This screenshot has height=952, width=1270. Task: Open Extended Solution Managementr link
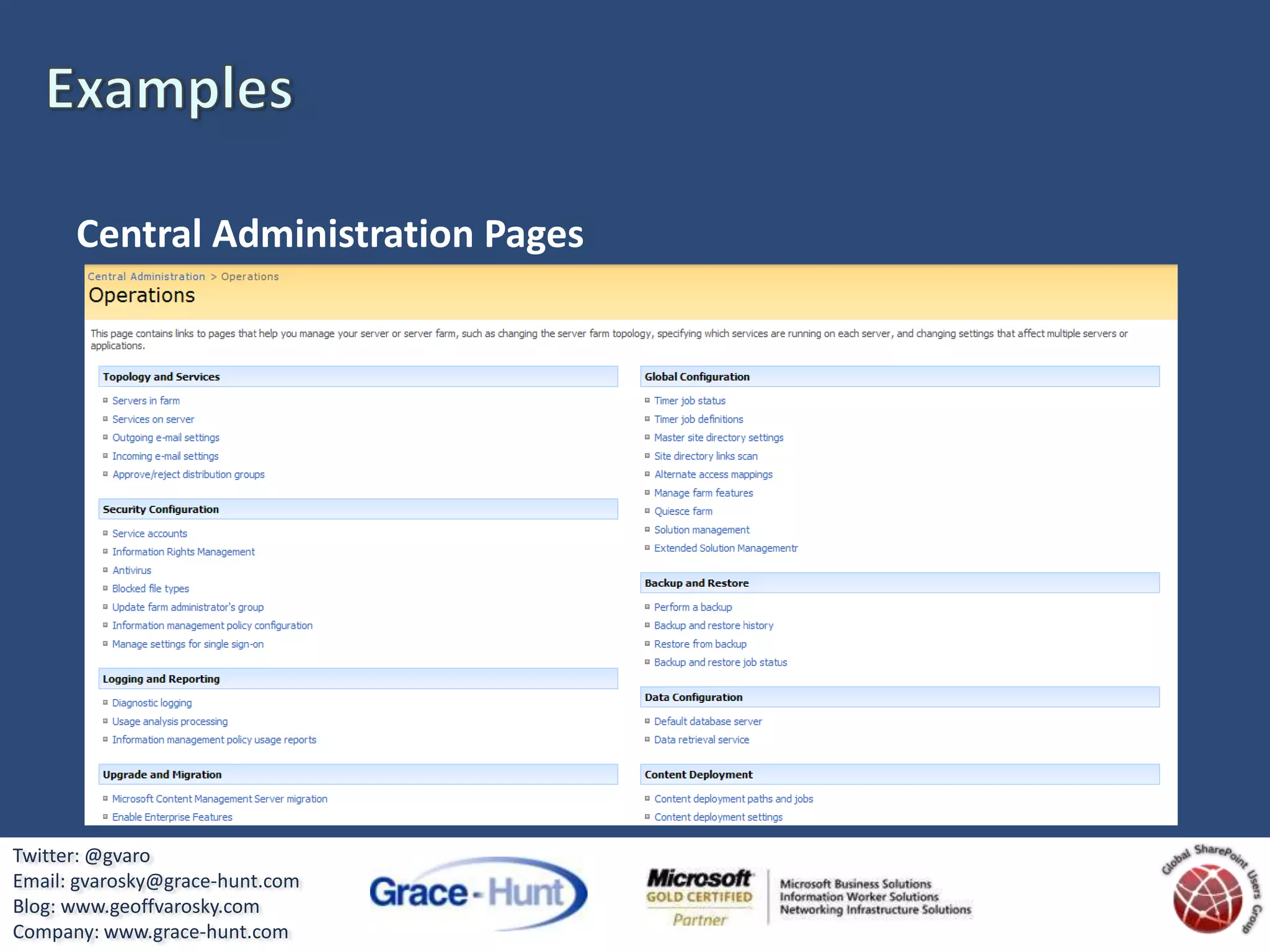pos(726,549)
